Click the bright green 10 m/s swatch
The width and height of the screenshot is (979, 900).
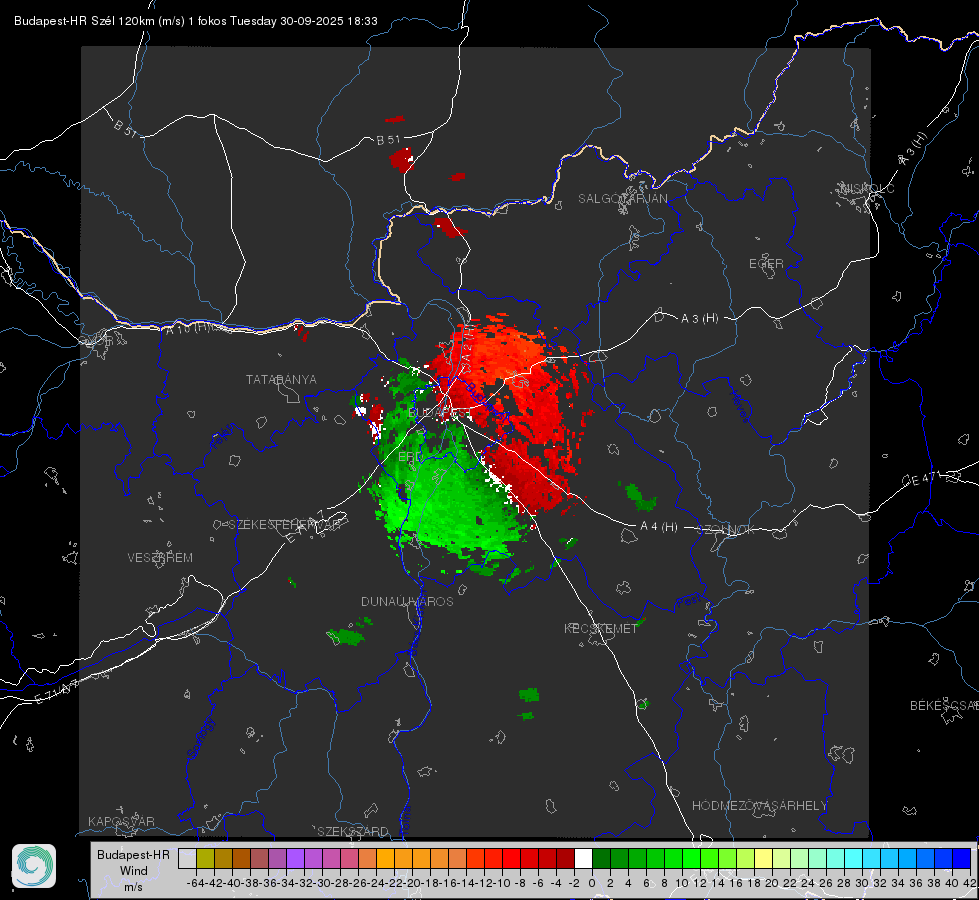(x=691, y=858)
